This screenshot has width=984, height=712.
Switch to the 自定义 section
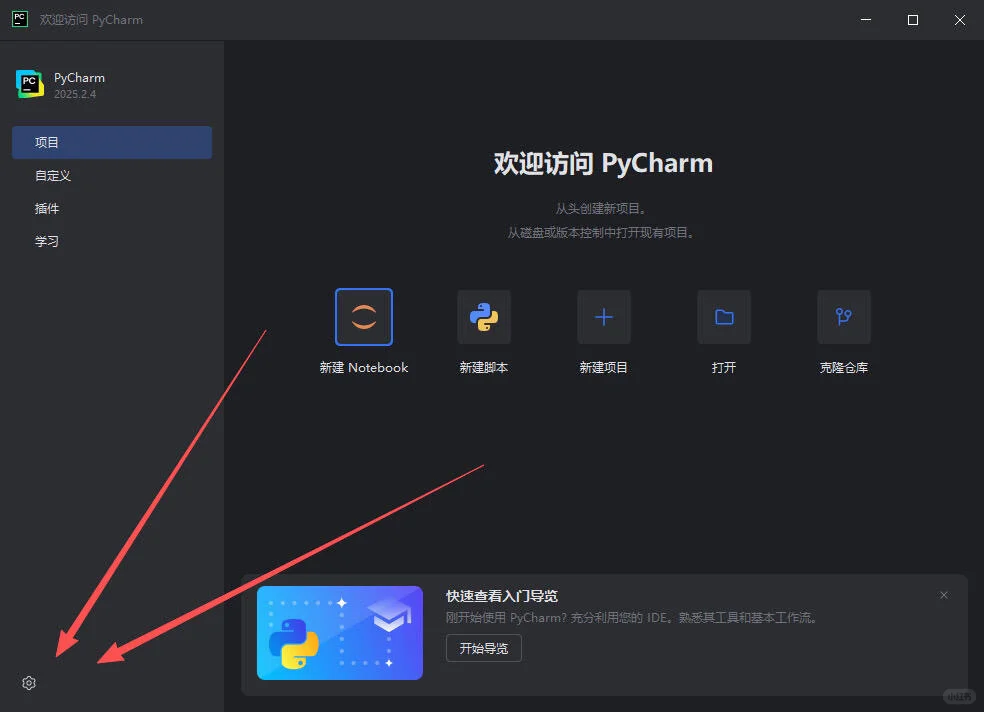[52, 175]
